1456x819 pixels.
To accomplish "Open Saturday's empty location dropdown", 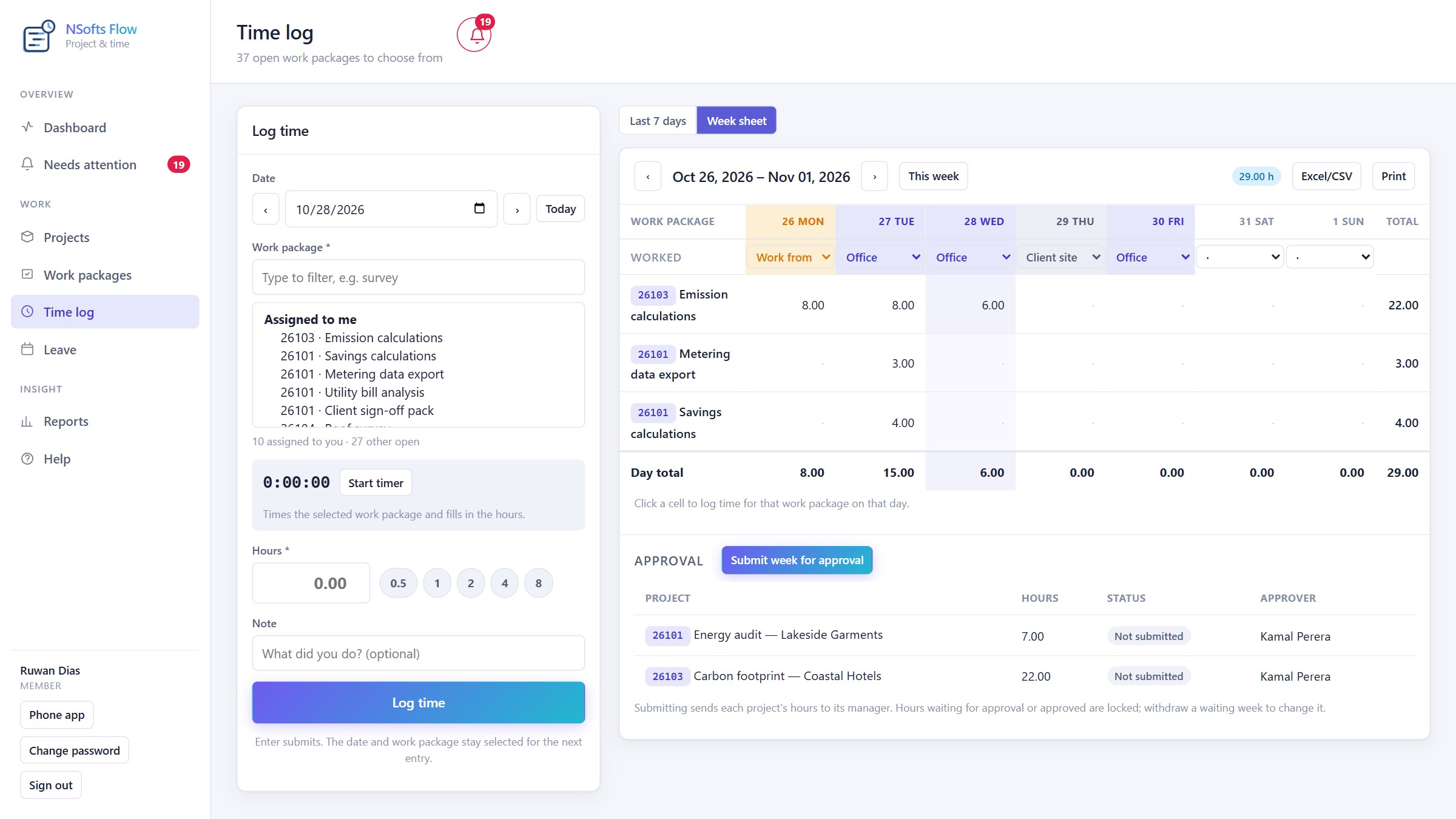I will pos(1240,257).
